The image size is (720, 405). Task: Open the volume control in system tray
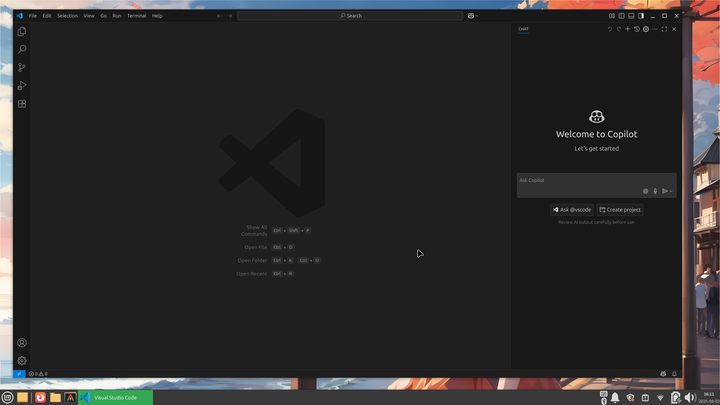pos(690,398)
